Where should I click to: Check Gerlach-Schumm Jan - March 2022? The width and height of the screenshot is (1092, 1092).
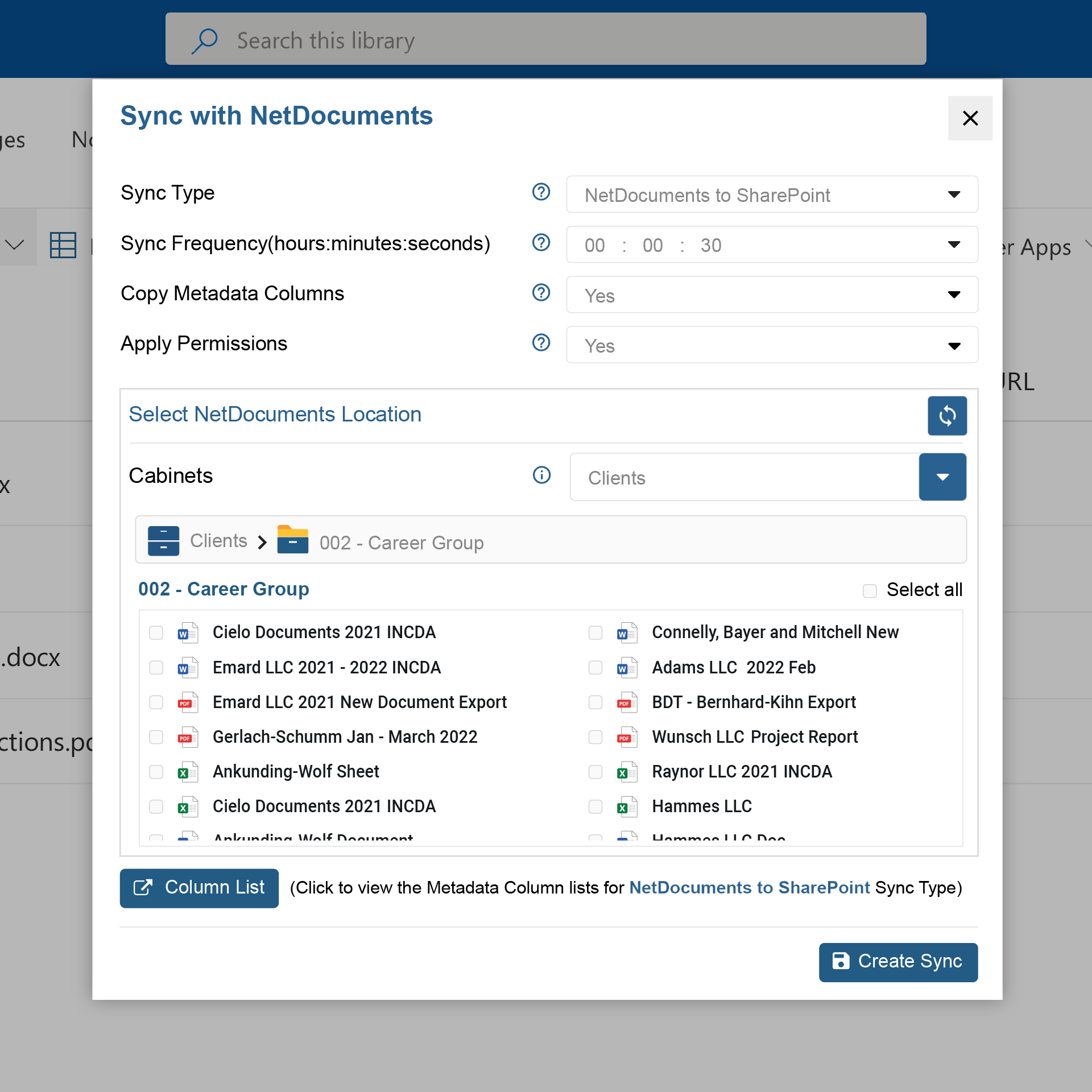156,737
